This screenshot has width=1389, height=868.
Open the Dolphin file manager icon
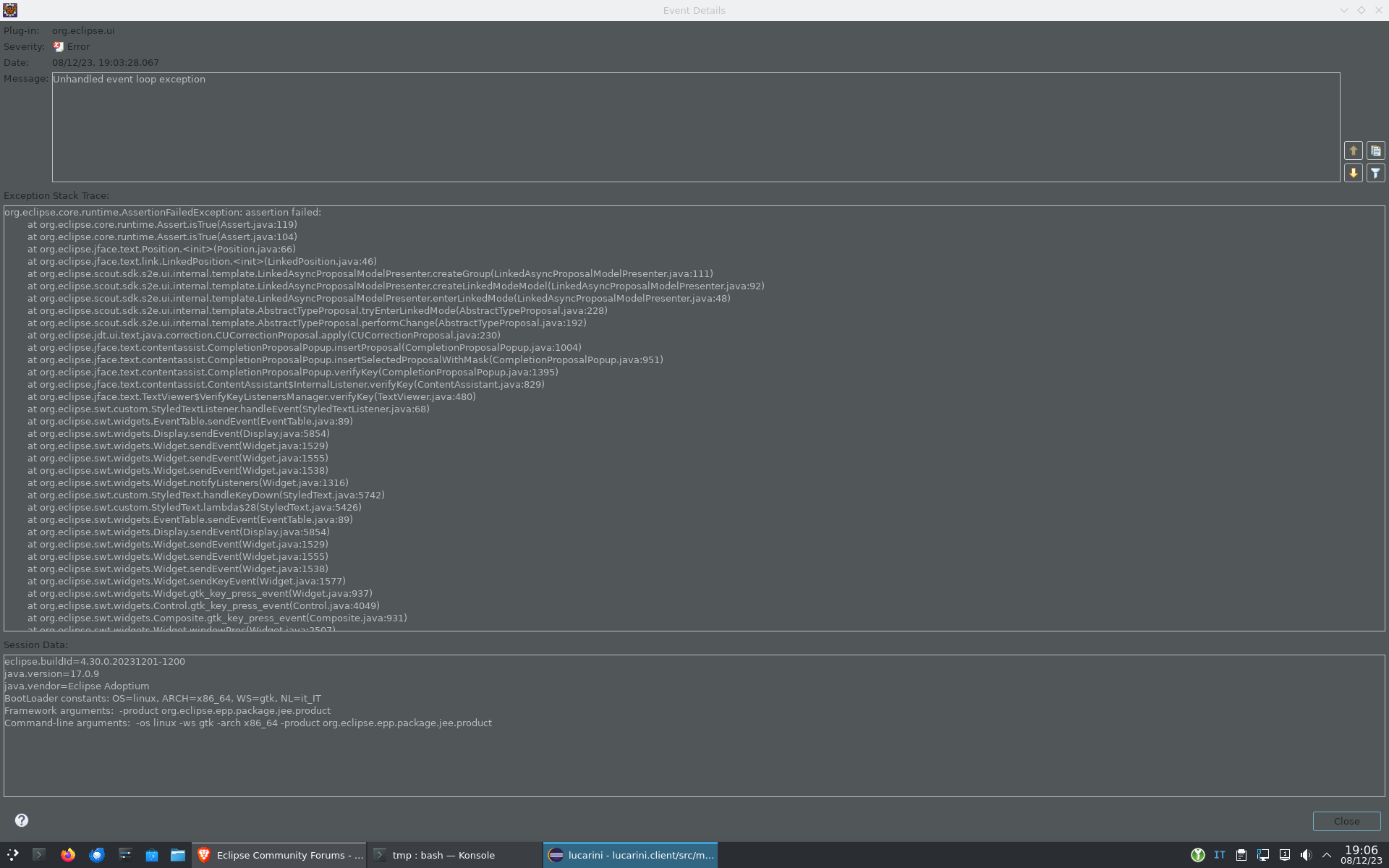[178, 855]
